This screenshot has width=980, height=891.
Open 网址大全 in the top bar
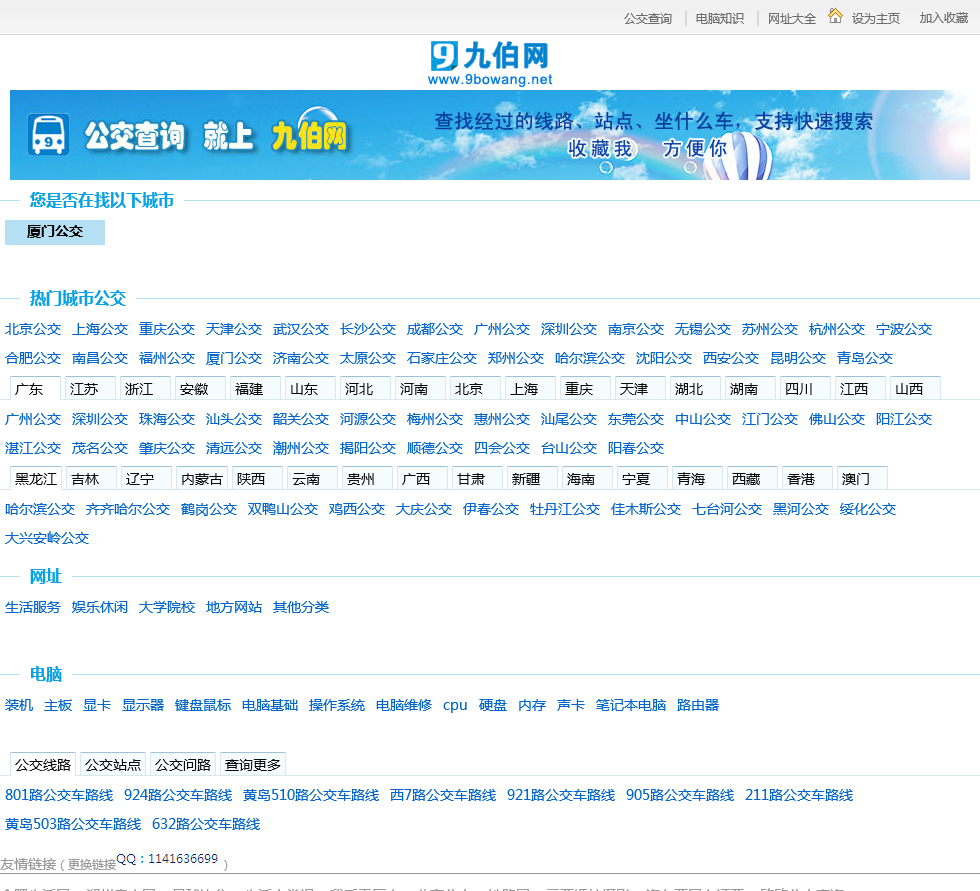click(x=791, y=18)
